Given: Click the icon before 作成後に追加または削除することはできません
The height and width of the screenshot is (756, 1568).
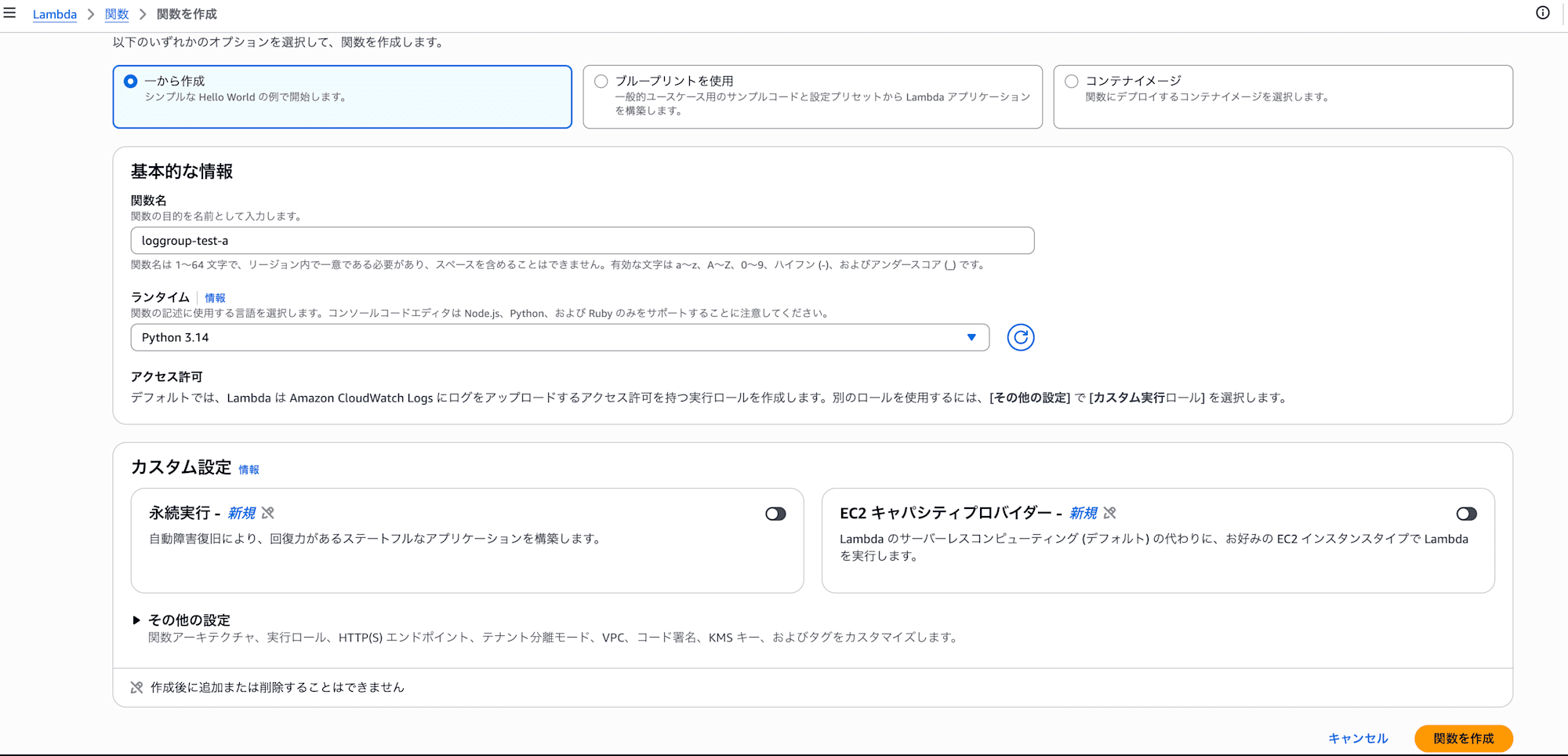Looking at the screenshot, I should pyautogui.click(x=136, y=688).
